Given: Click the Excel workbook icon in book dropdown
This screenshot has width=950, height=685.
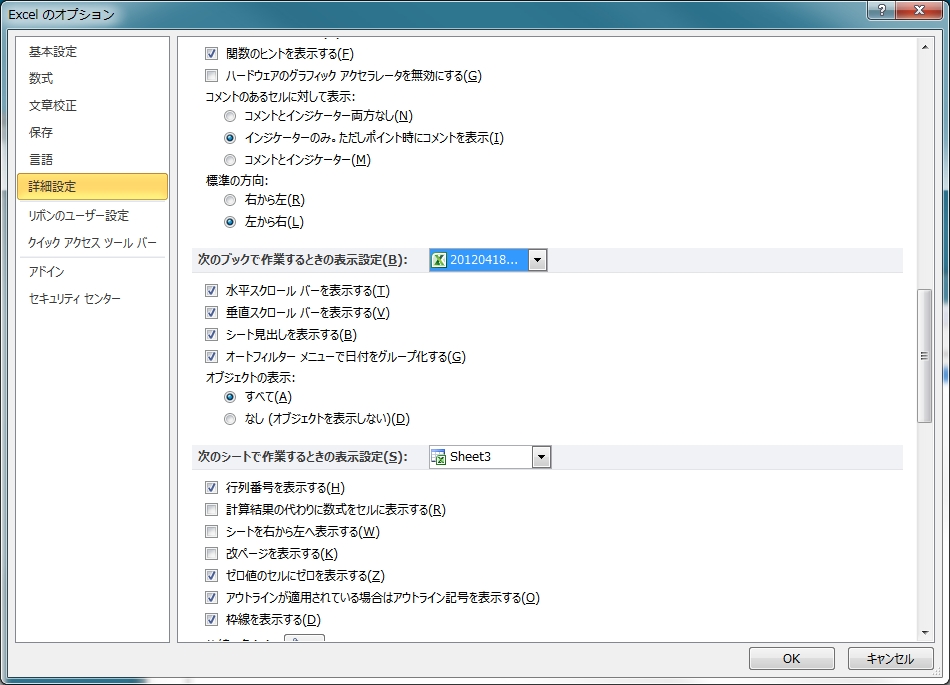Looking at the screenshot, I should 439,260.
